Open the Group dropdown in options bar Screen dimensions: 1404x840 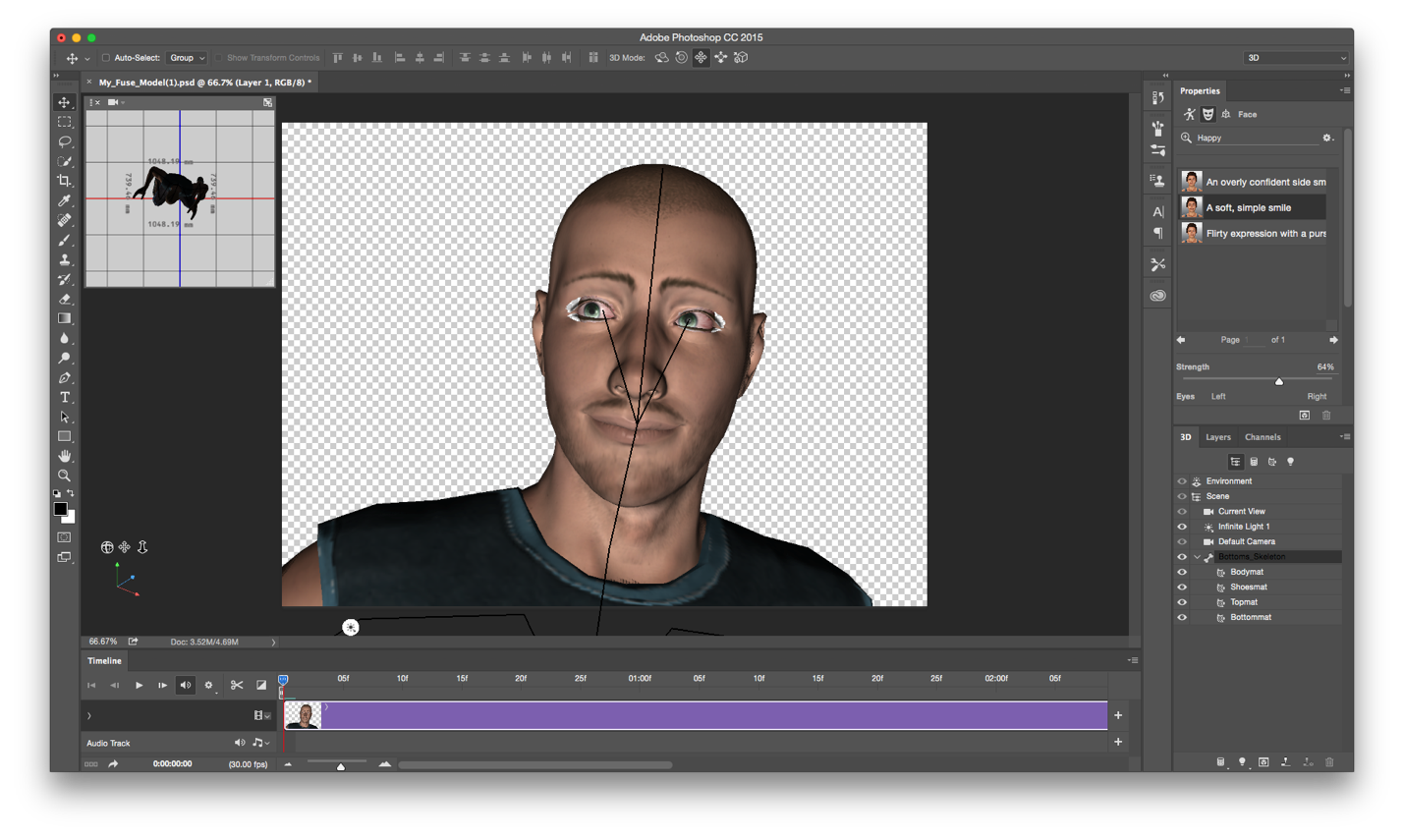(187, 57)
